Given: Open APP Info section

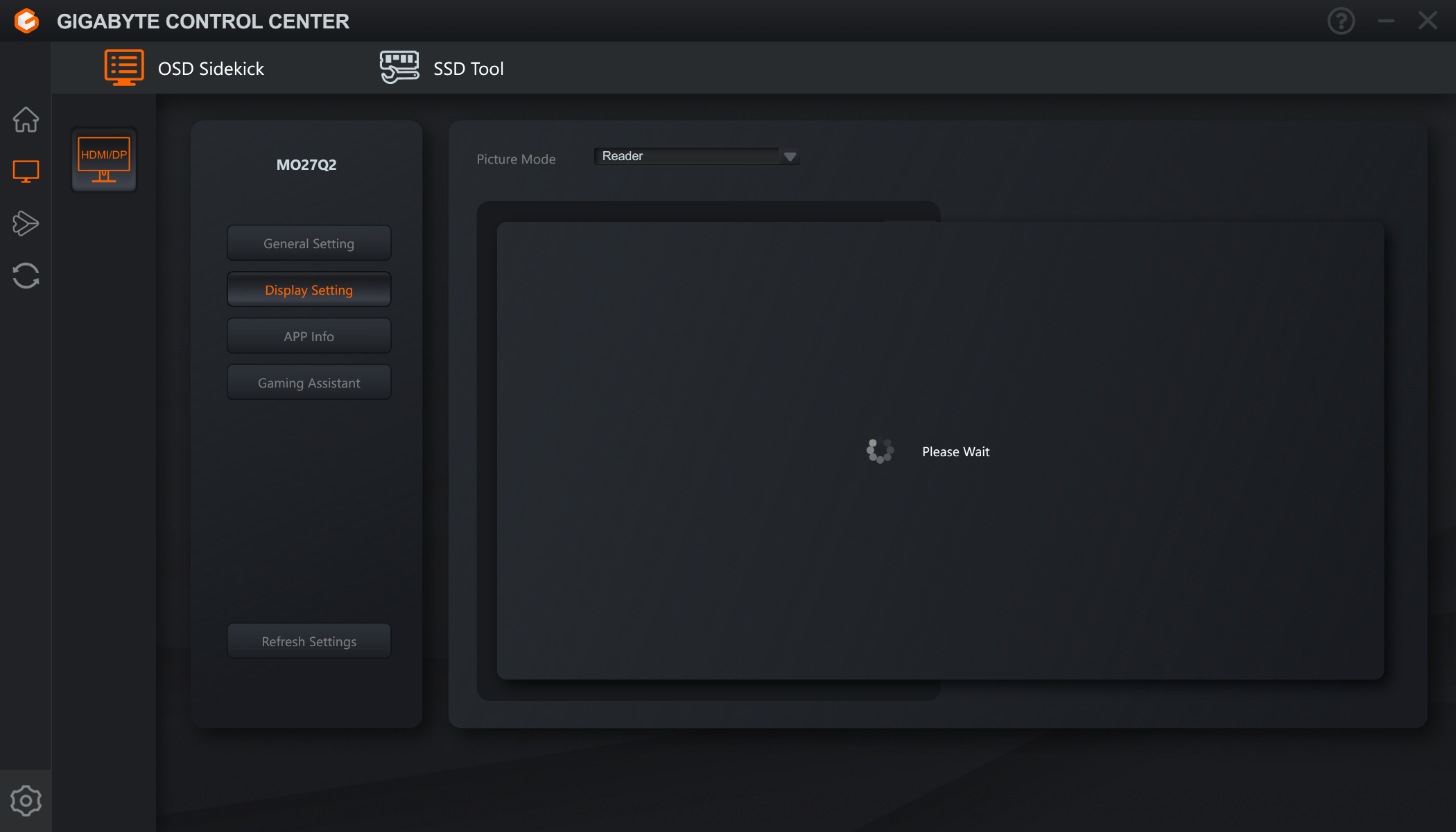Looking at the screenshot, I should pos(309,336).
